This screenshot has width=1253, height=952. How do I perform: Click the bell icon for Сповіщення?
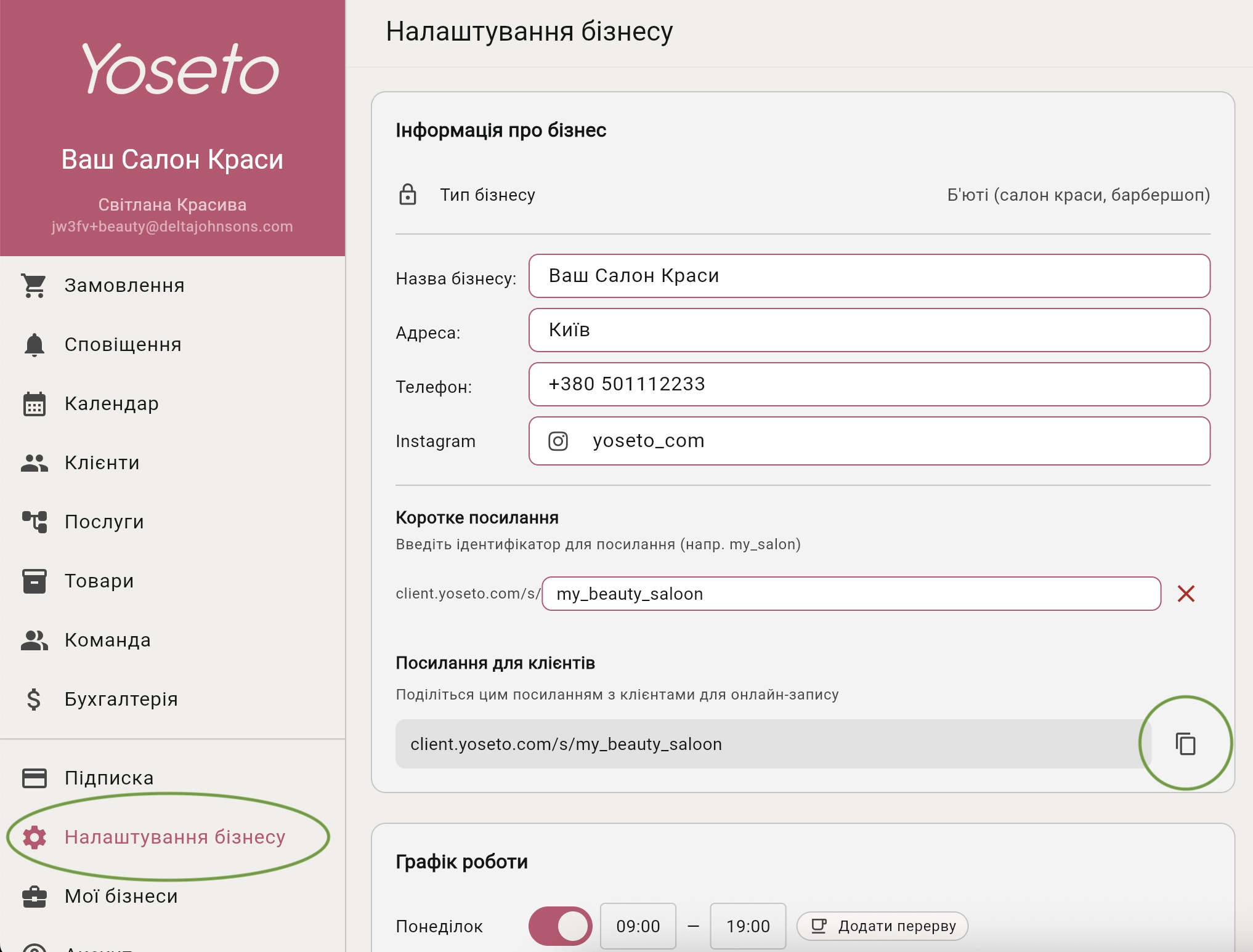click(34, 345)
